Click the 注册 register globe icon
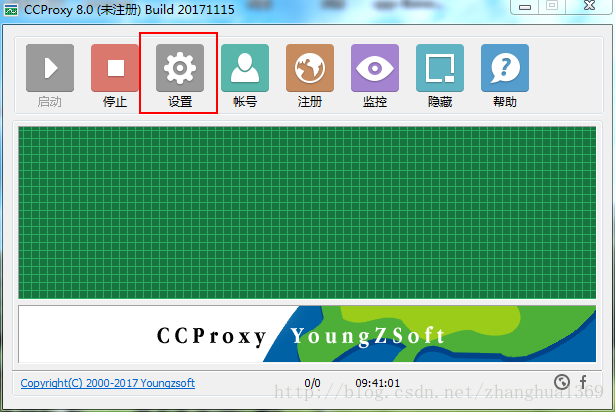Image resolution: width=615 pixels, height=412 pixels. pyautogui.click(x=310, y=68)
